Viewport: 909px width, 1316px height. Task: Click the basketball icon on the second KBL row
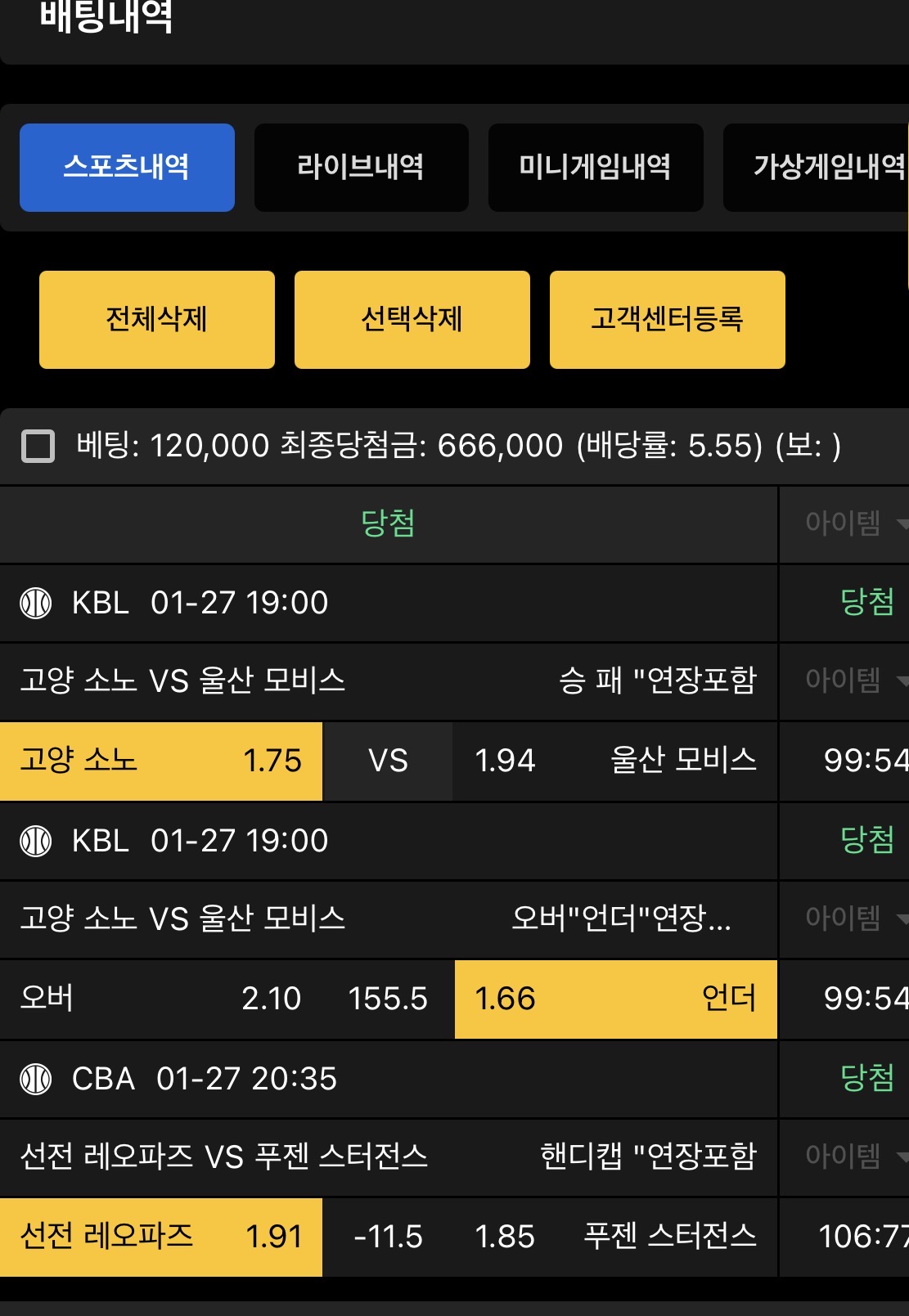pos(38,842)
